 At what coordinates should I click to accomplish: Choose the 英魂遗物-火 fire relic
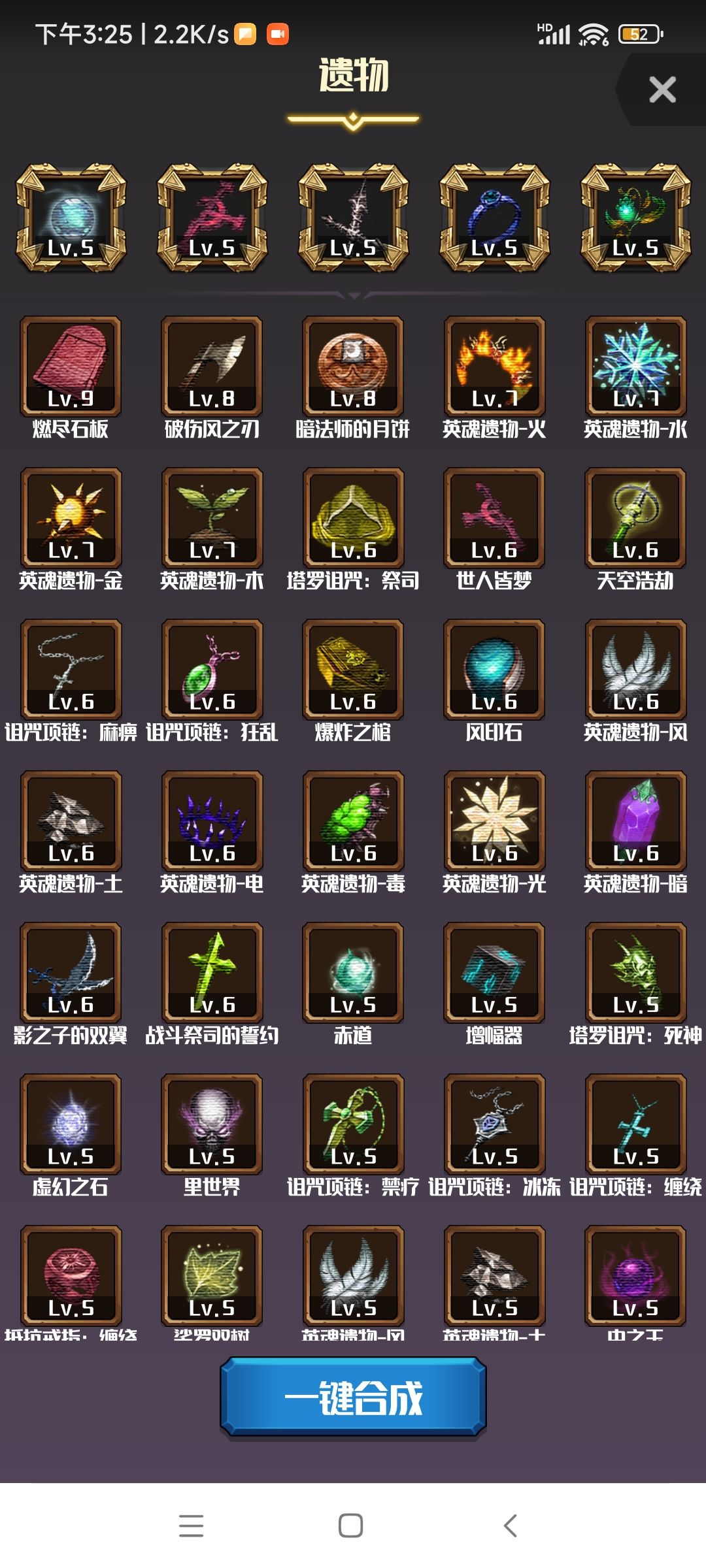(x=494, y=366)
